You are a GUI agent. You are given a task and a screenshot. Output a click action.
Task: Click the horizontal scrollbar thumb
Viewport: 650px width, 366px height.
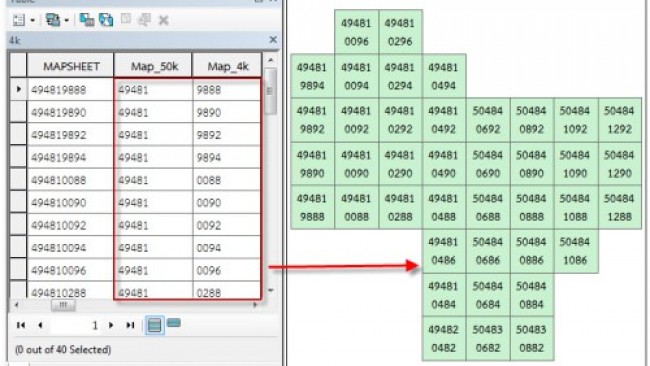click(x=63, y=305)
